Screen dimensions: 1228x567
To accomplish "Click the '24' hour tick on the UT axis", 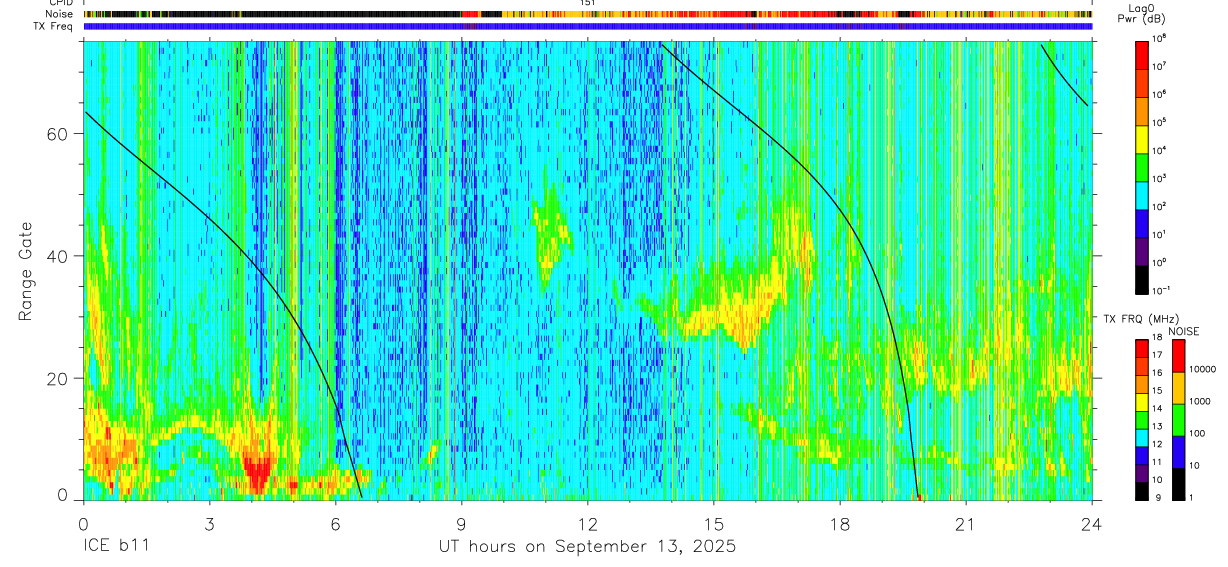I will click(1092, 523).
